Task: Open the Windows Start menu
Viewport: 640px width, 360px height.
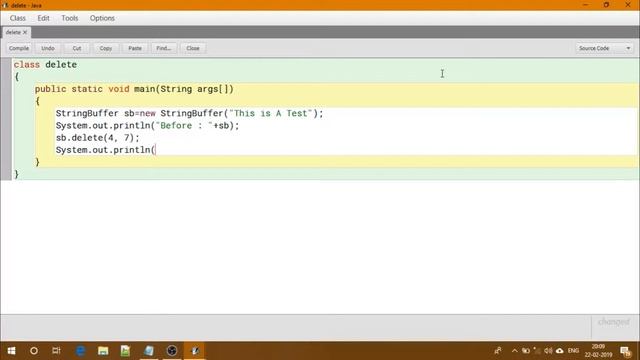Action: 11,351
